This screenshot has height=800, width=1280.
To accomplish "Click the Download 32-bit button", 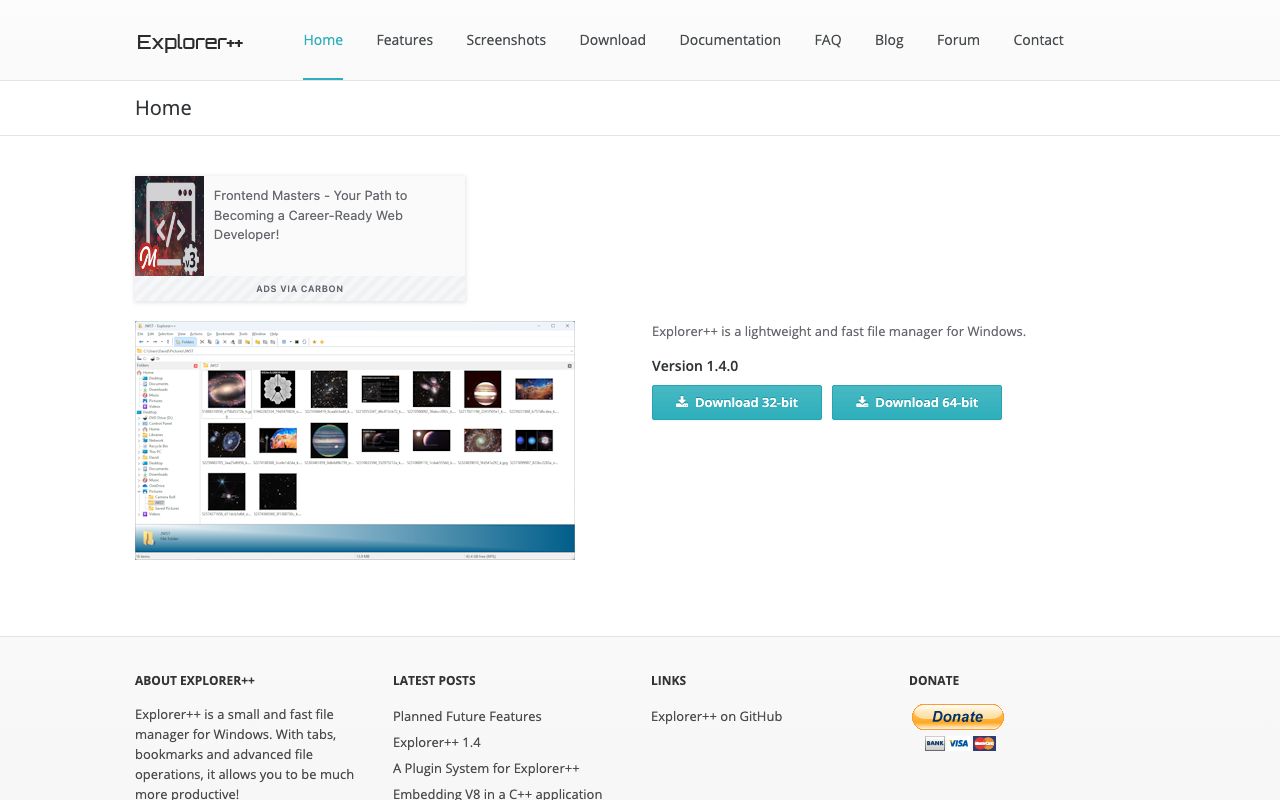I will [737, 403].
